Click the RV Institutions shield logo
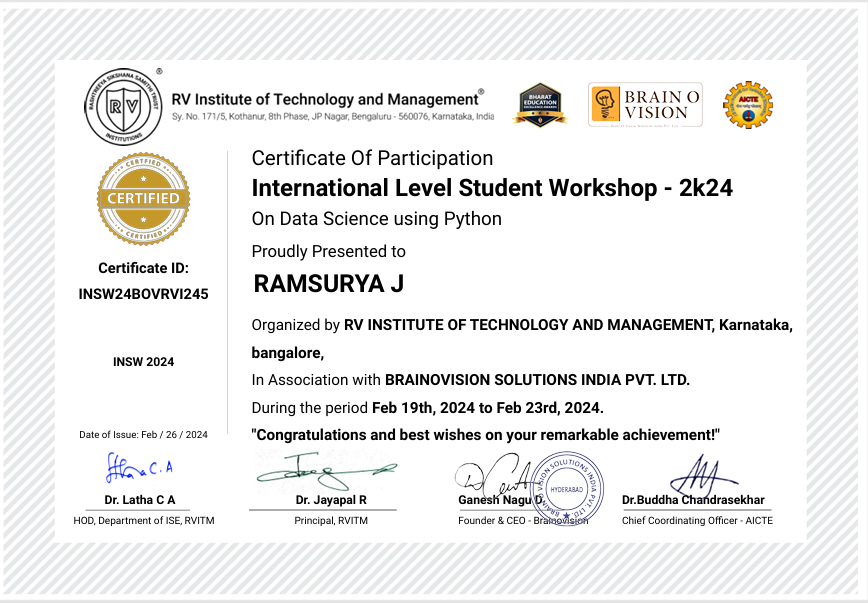This screenshot has height=603, width=868. tap(123, 107)
